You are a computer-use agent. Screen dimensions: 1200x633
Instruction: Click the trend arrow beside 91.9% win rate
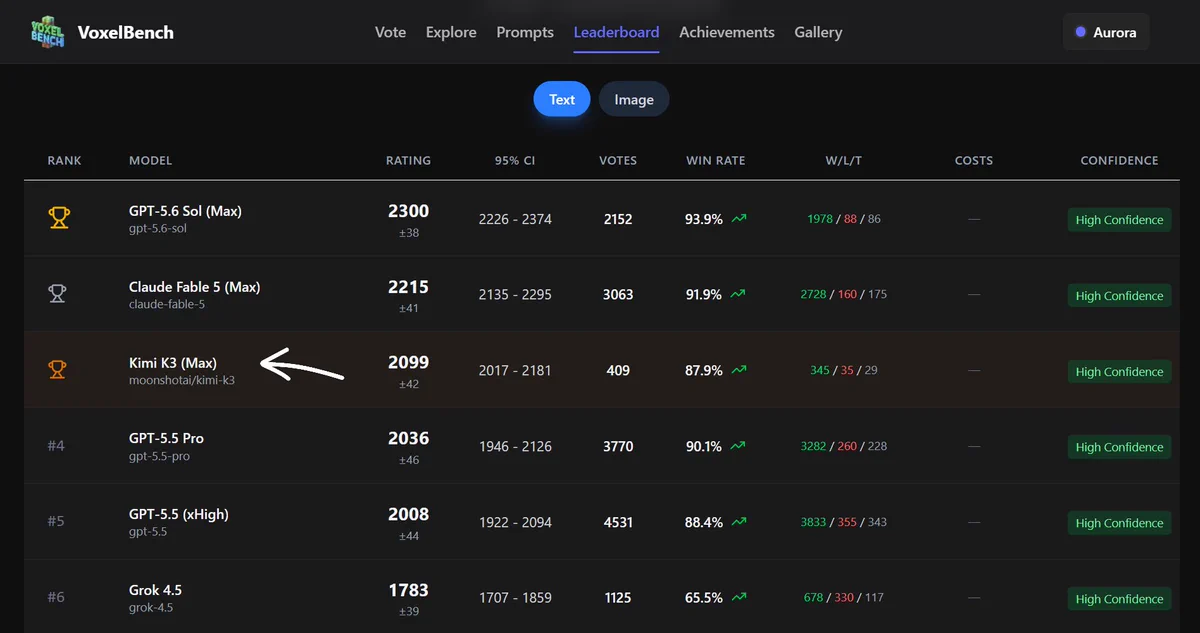(x=738, y=295)
